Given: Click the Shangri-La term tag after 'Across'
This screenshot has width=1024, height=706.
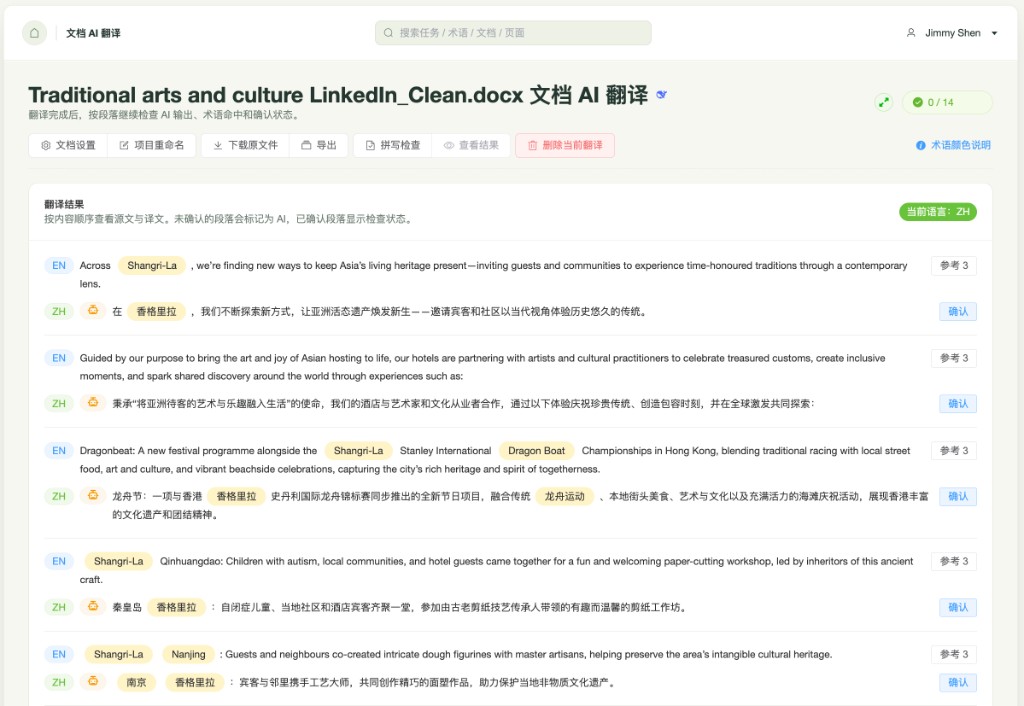Looking at the screenshot, I should 152,265.
